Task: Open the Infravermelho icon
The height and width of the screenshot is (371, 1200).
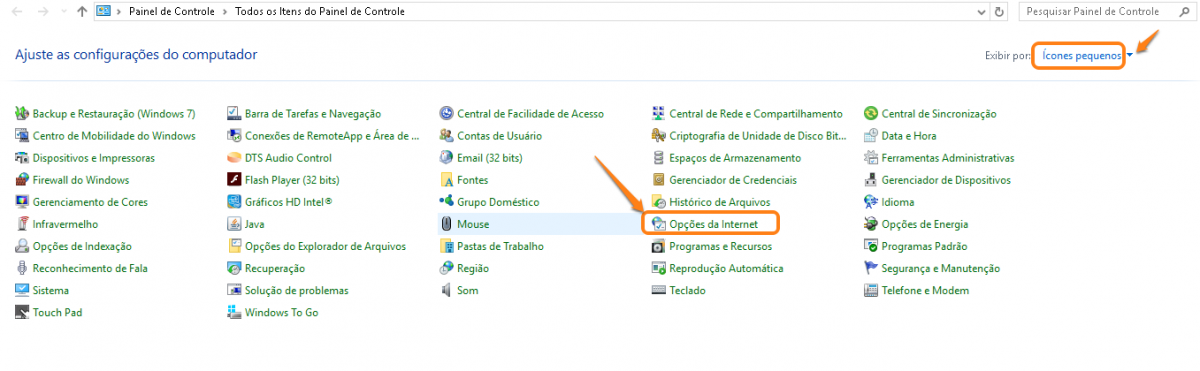Action: (x=22, y=224)
